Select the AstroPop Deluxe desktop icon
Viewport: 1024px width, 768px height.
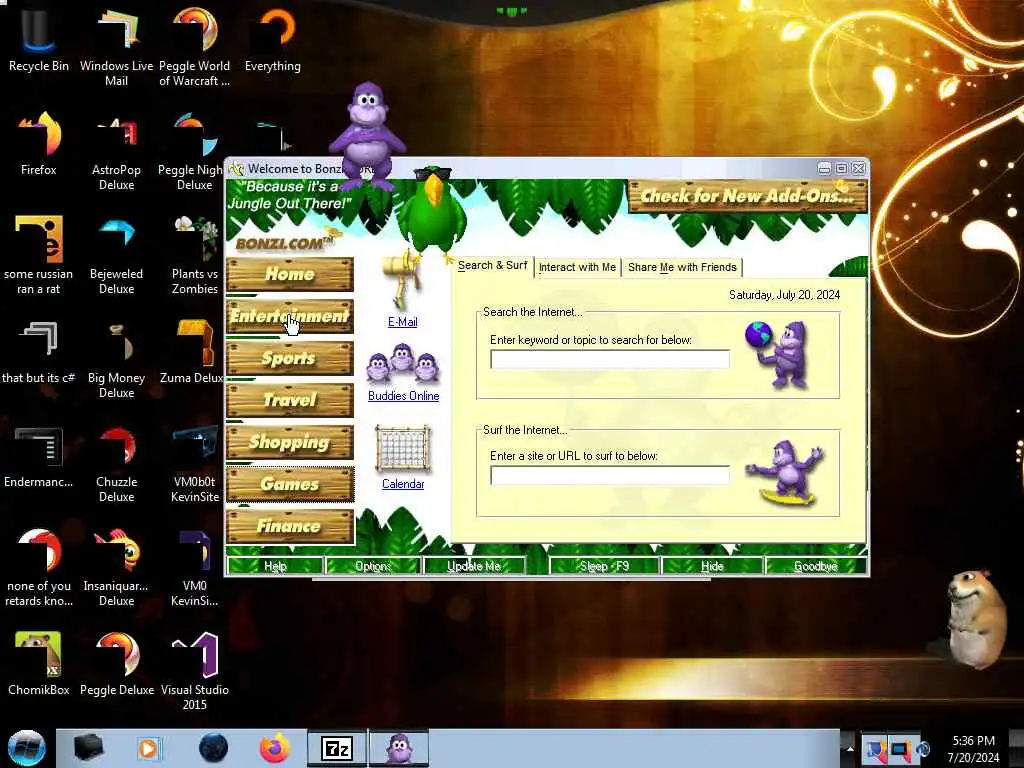point(116,150)
